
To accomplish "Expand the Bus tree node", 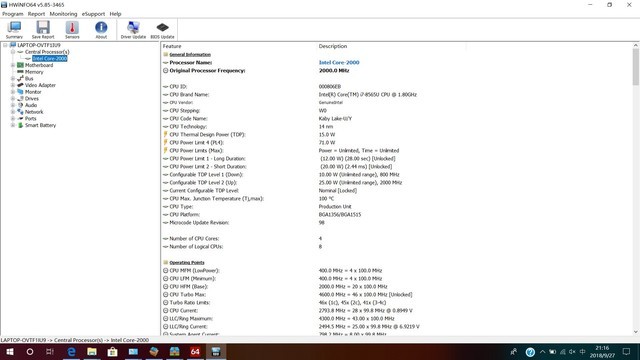I will (13, 78).
